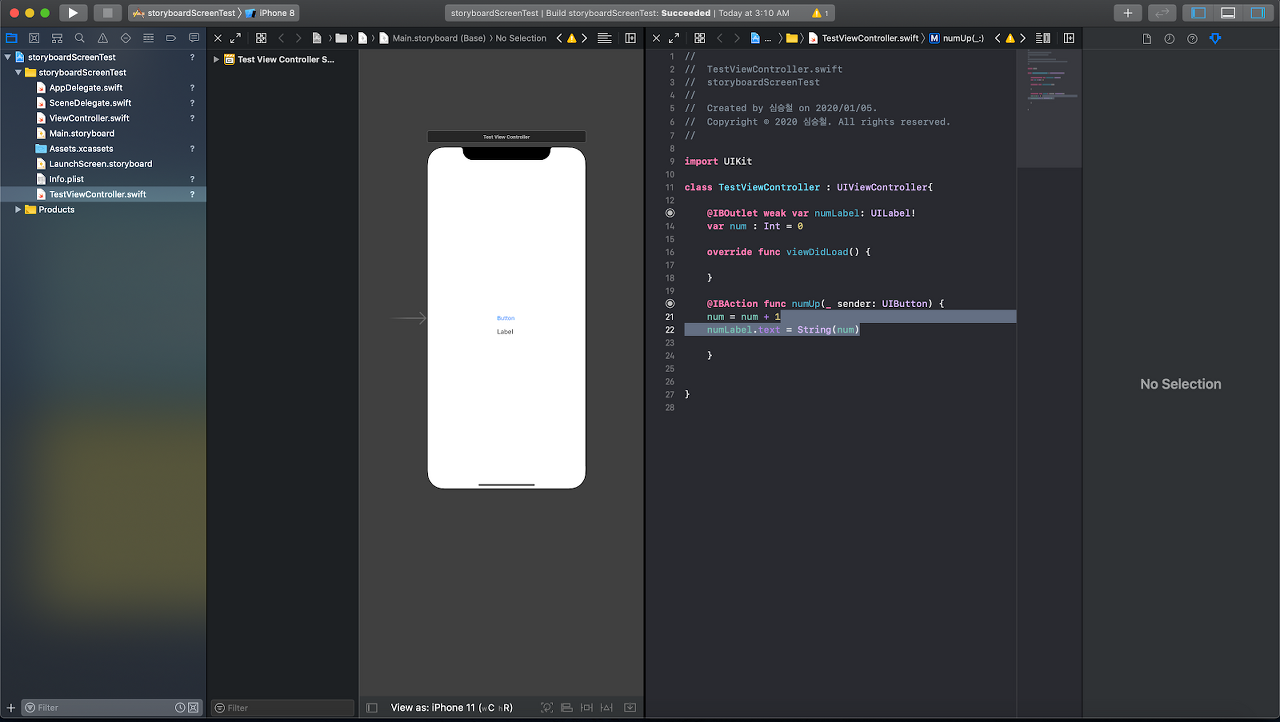Toggle the source-controlled files filter
The width and height of the screenshot is (1280, 722).
click(193, 707)
